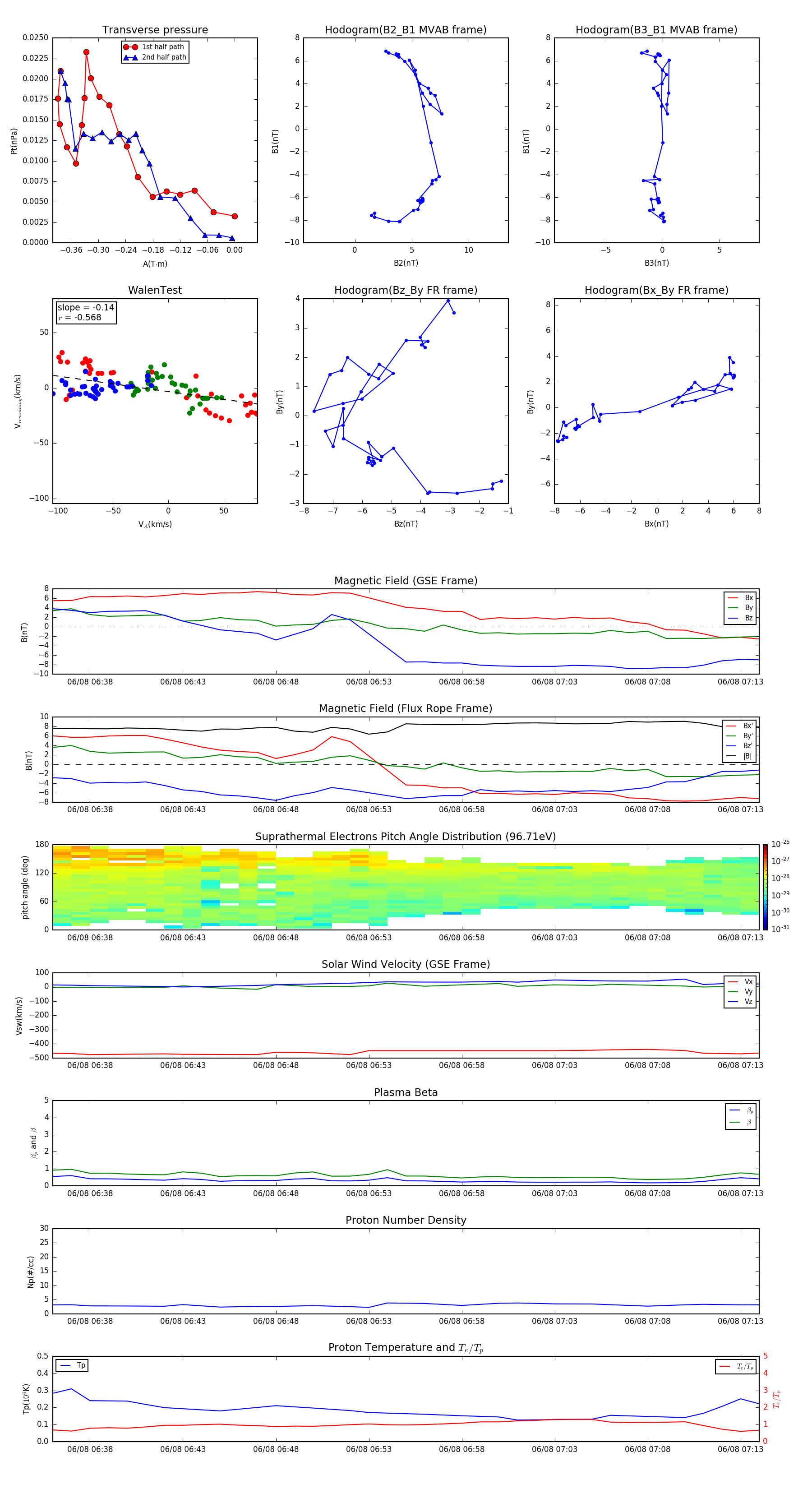Image resolution: width=812 pixels, height=1489 pixels.
Task: Click the 'Pt(nPa)' y-axis label
Action: (14, 141)
